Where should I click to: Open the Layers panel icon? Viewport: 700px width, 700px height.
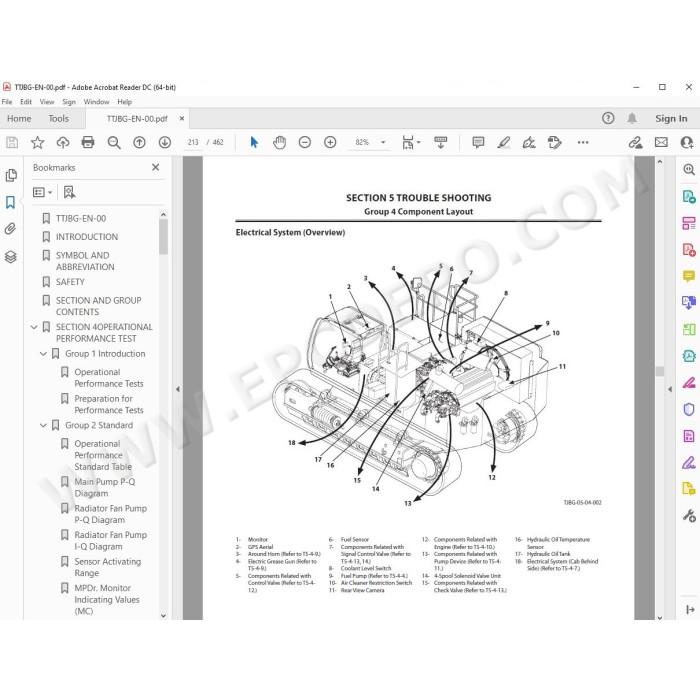pos(11,257)
